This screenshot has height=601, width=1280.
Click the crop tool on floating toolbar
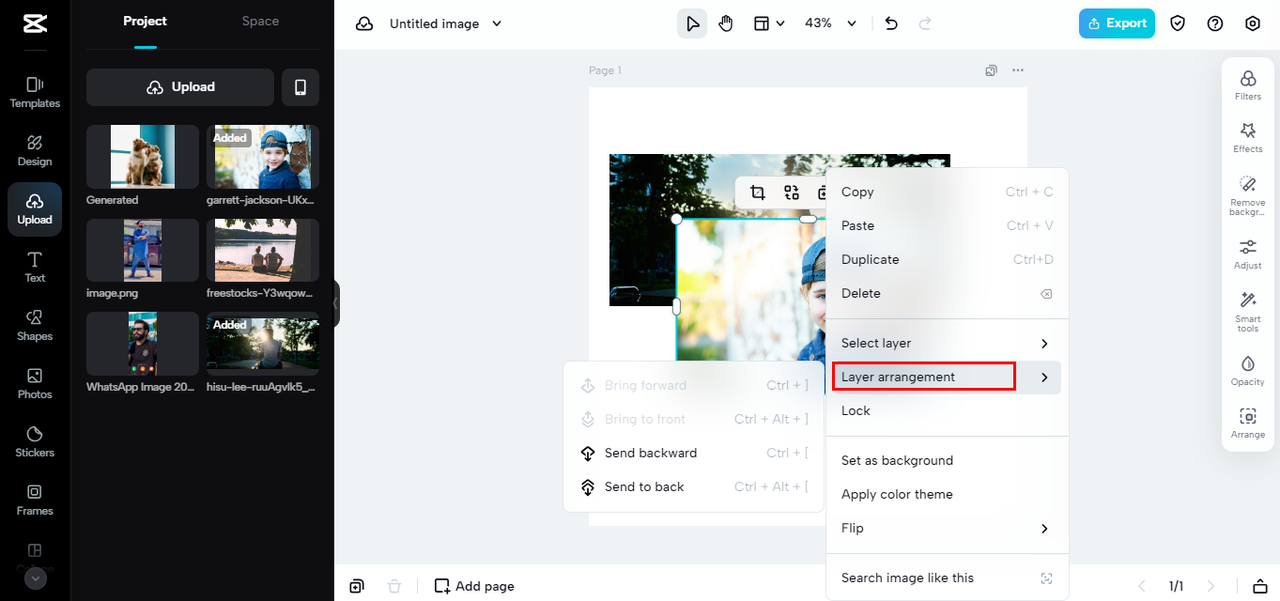(x=757, y=193)
